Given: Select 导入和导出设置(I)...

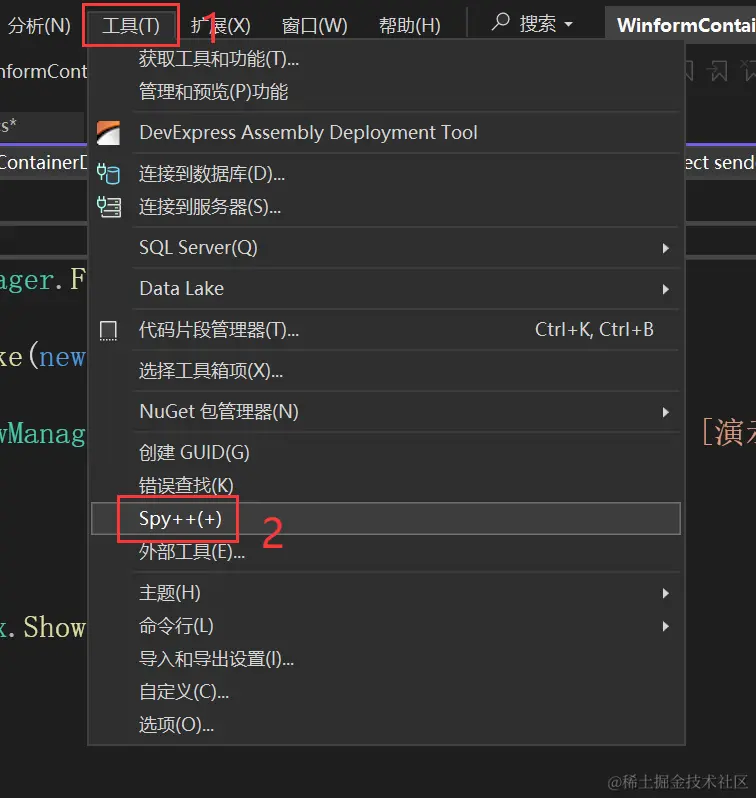Looking at the screenshot, I should point(385,659).
